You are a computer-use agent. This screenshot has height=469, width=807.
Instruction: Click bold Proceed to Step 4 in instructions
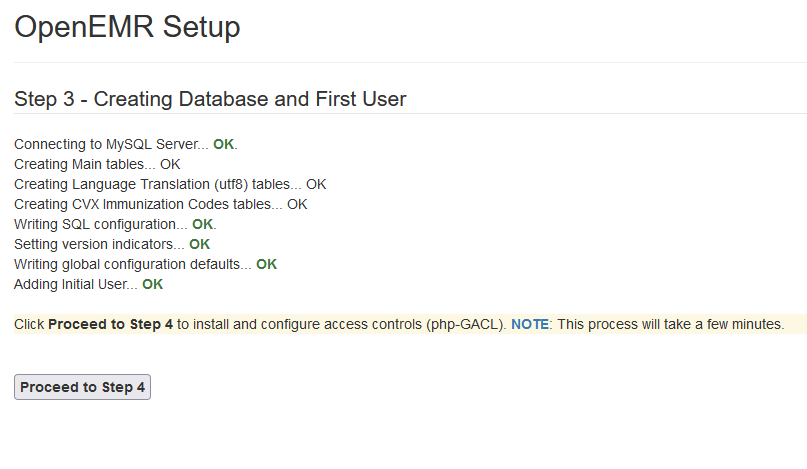tap(110, 325)
